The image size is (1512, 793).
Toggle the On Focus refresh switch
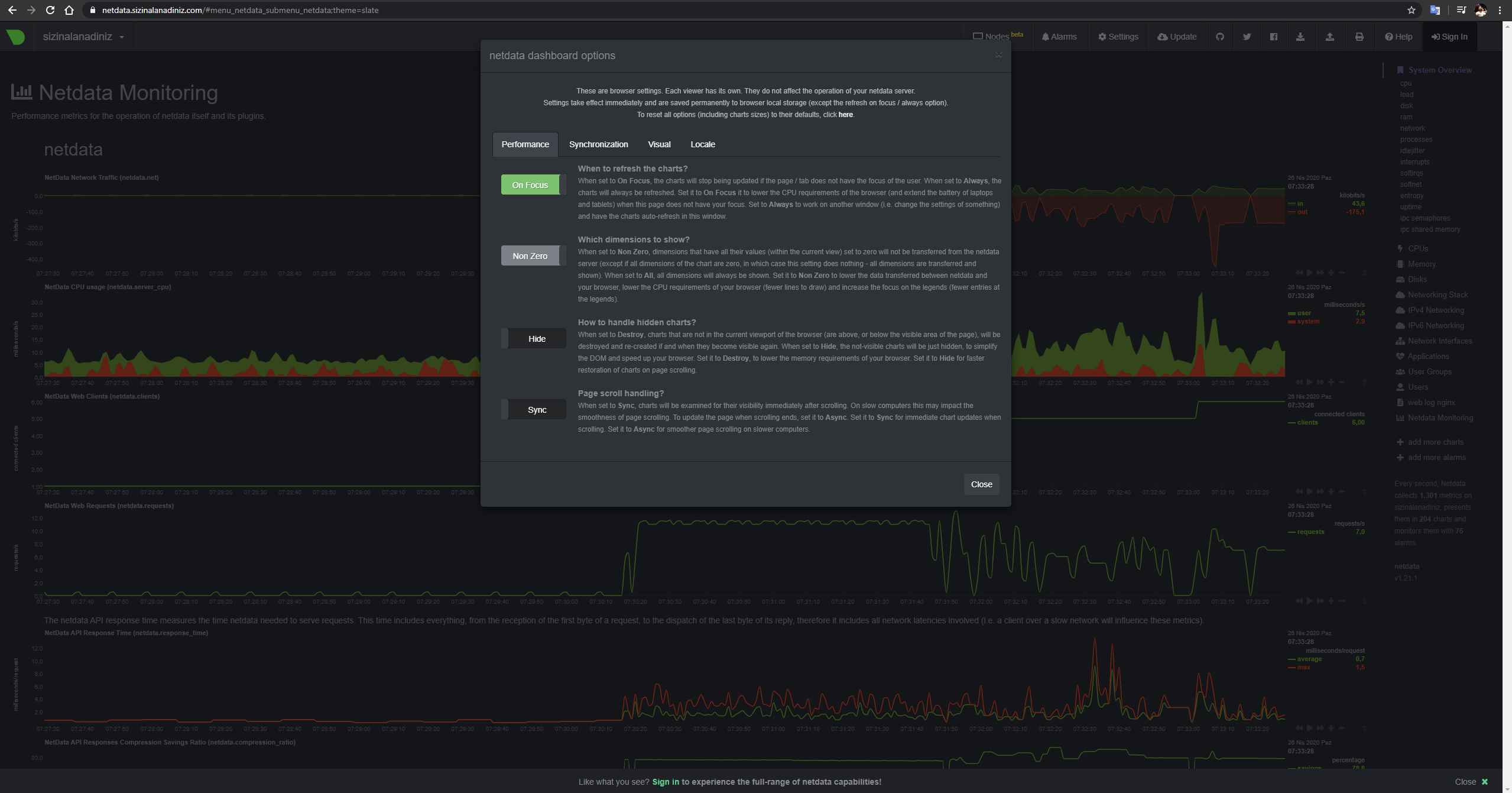pos(533,185)
